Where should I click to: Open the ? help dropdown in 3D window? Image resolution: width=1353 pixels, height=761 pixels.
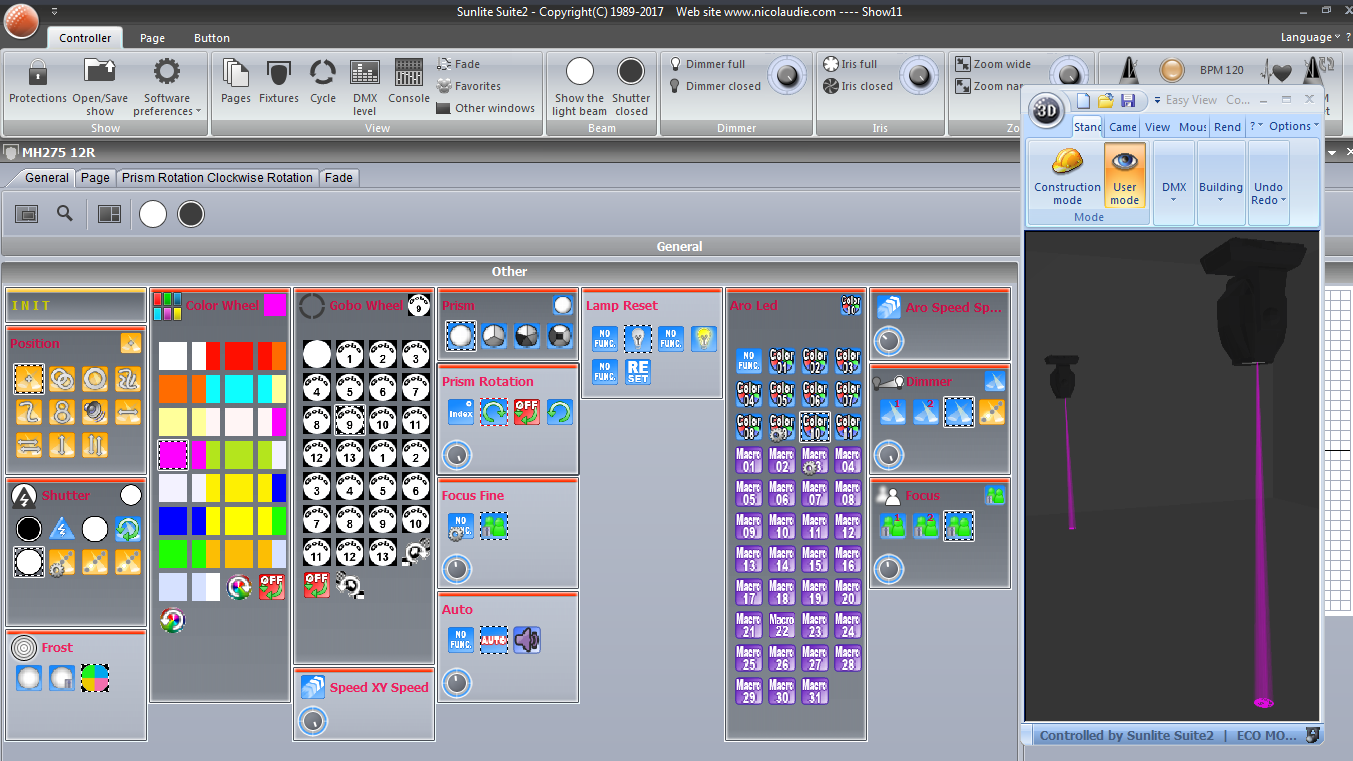[x=1256, y=126]
